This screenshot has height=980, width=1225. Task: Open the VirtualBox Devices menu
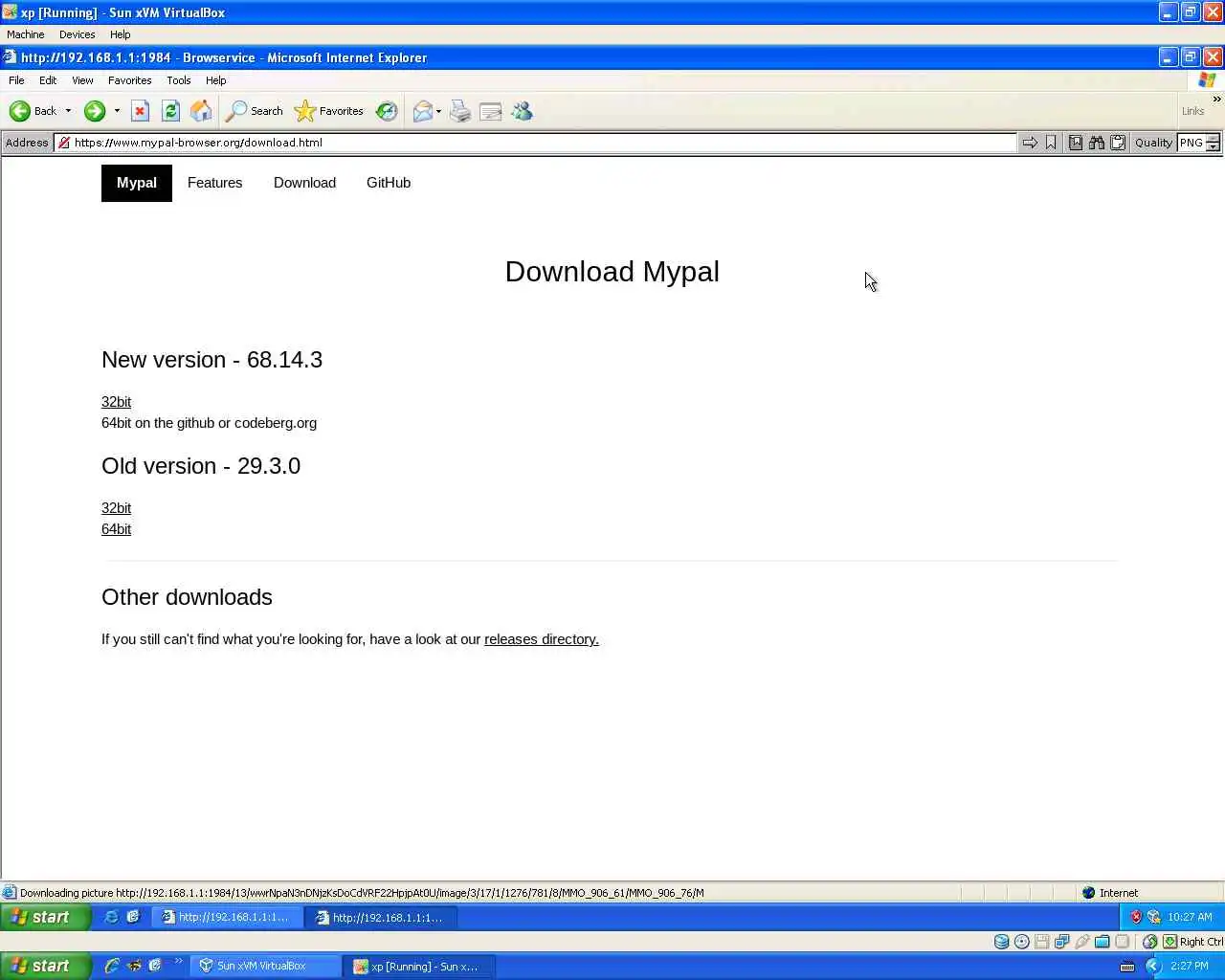click(77, 34)
